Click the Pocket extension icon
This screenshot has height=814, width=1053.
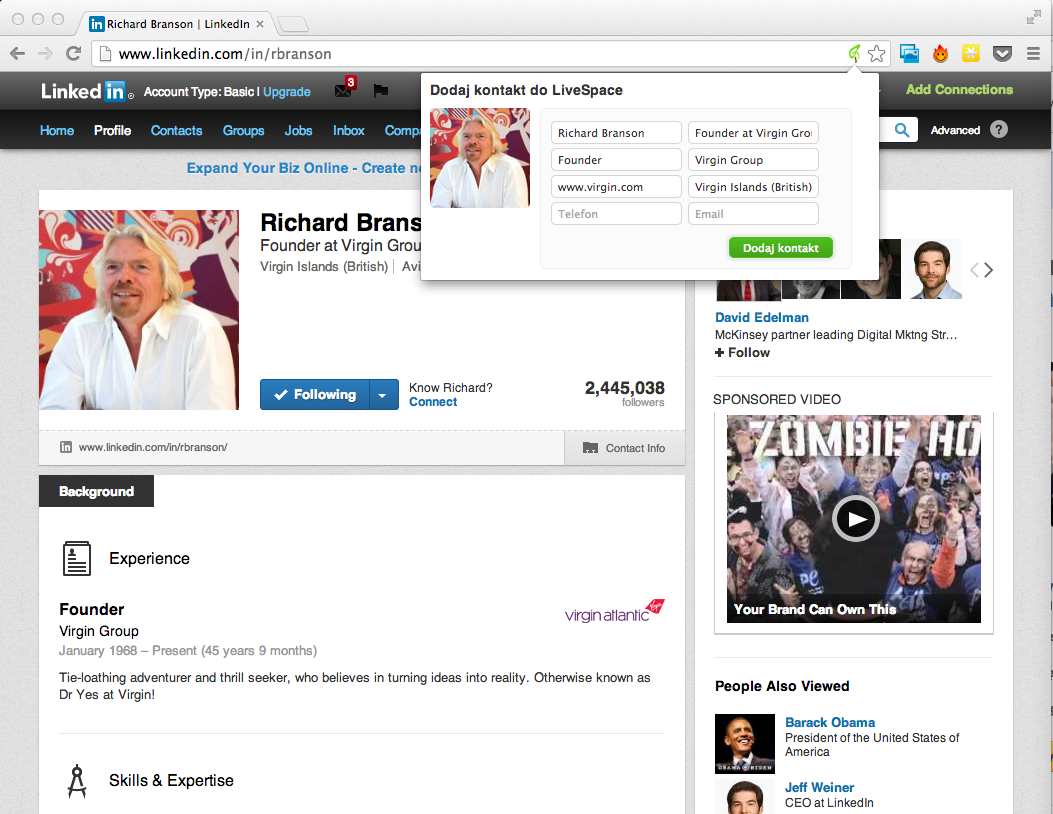(x=1002, y=54)
